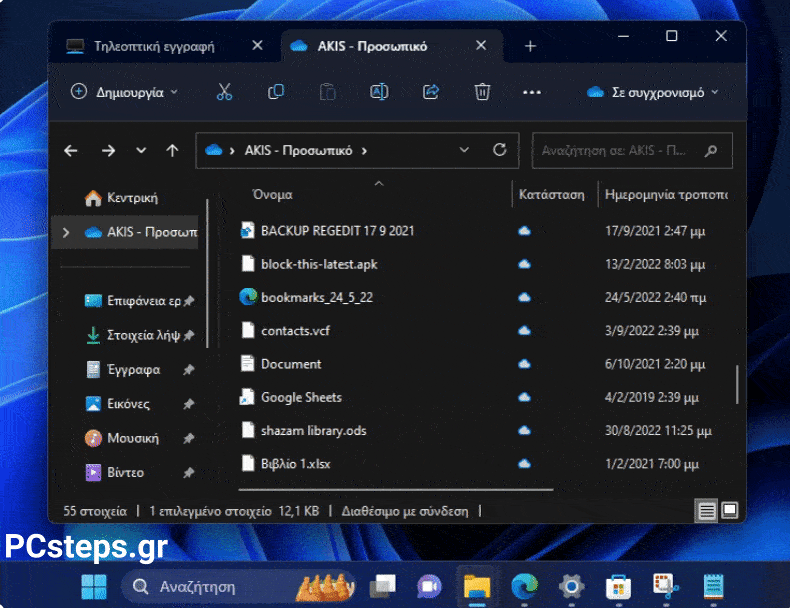Select block-this-latest.apk file
The image size is (790, 608).
coord(319,264)
